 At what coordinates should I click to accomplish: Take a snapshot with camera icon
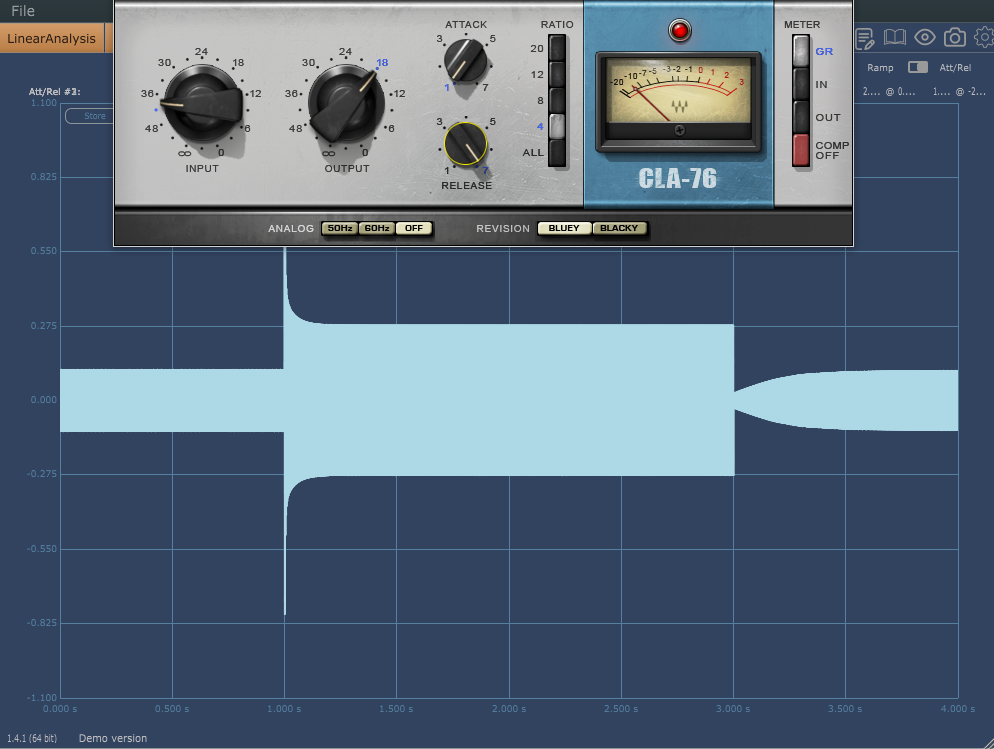click(x=955, y=37)
